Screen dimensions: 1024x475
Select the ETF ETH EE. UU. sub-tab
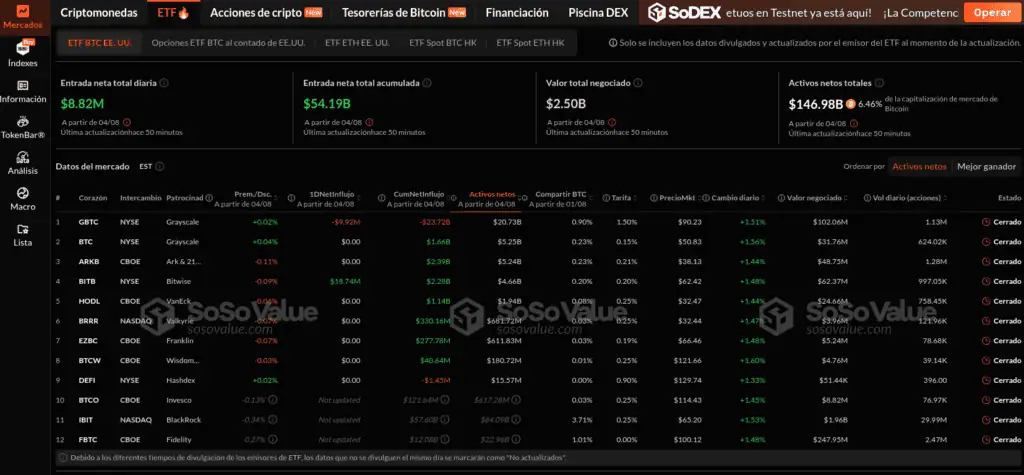[x=357, y=43]
